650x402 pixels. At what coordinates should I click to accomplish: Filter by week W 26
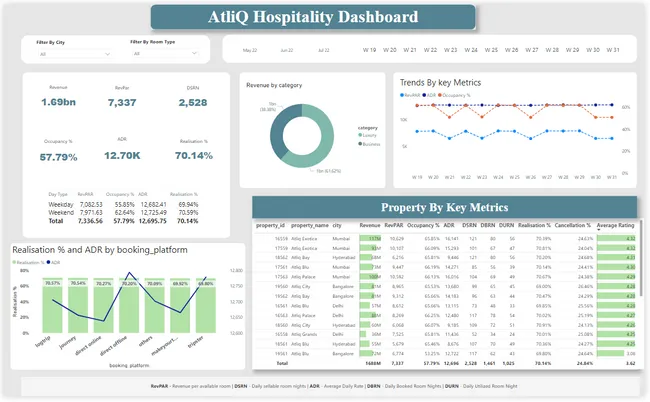tap(512, 50)
